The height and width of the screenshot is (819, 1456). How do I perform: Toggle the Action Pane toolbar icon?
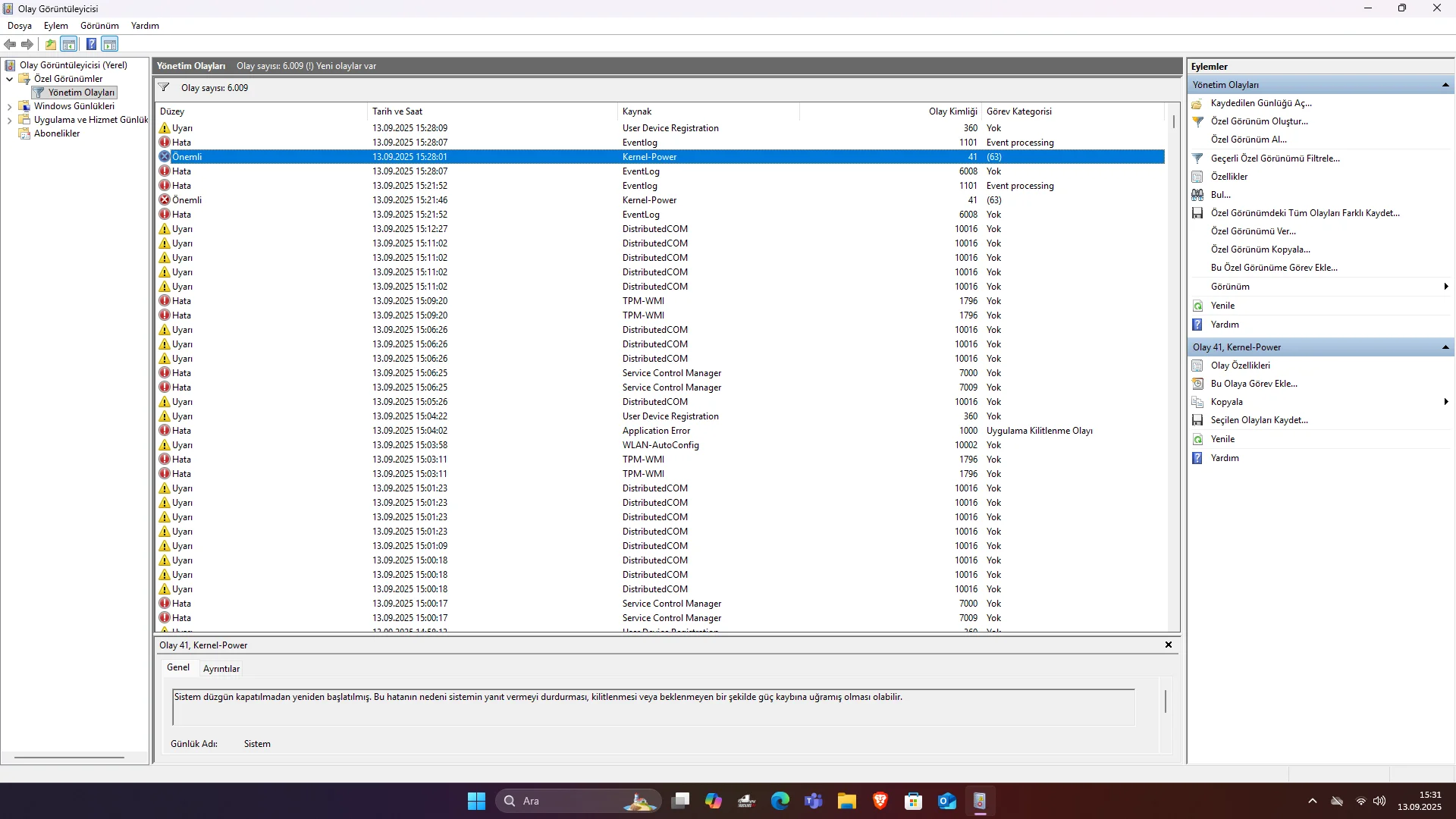coord(110,44)
